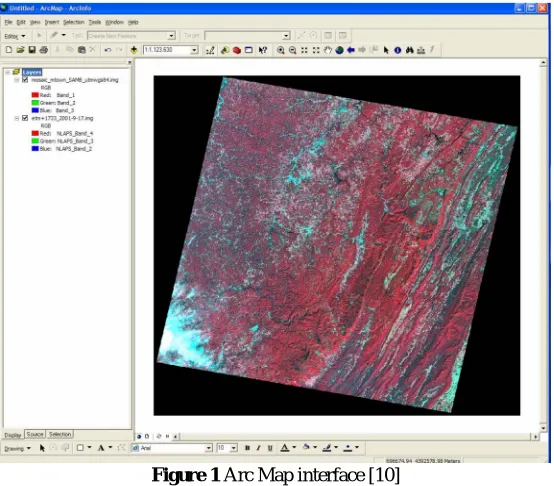Refresh the map view
Image resolution: width=554 pixels, height=486 pixels.
(x=159, y=437)
